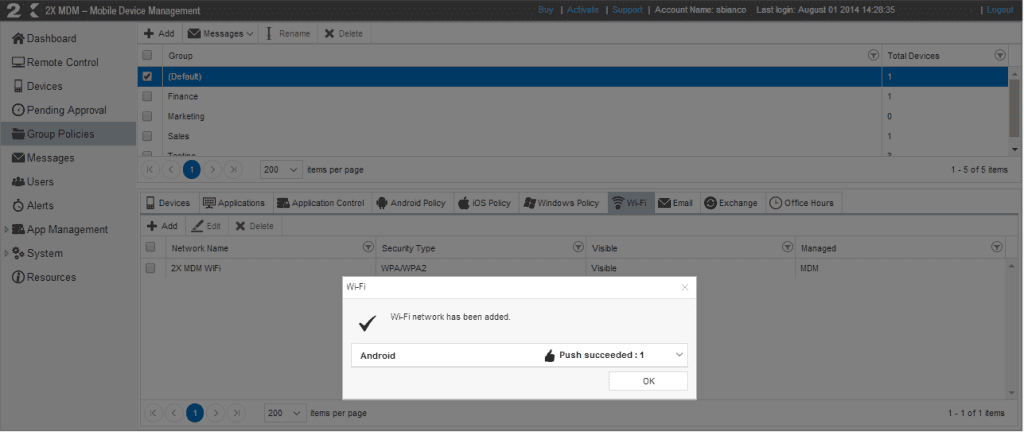Open the Users section
The height and width of the screenshot is (432, 1024).
33,181
